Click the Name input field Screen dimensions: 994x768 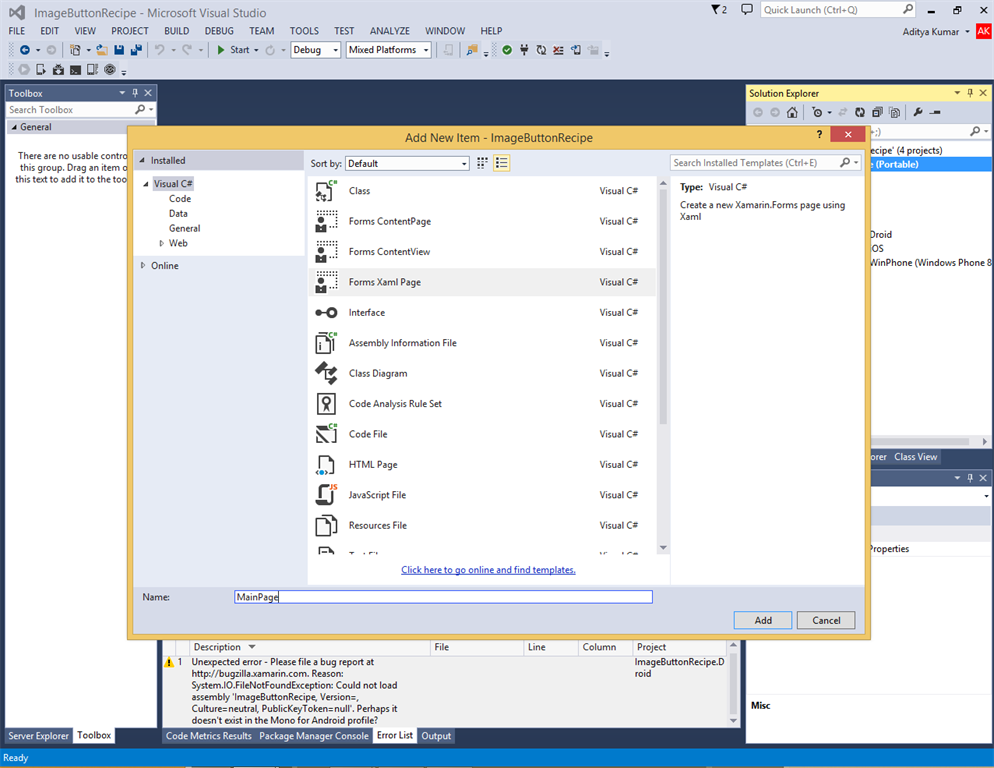[x=443, y=597]
